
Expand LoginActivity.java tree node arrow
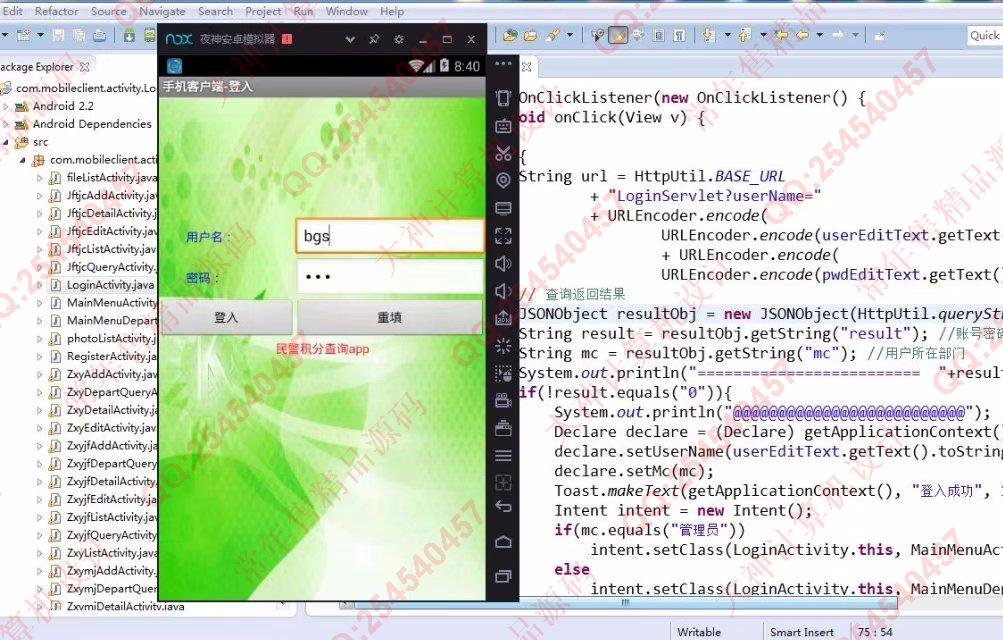point(40,285)
